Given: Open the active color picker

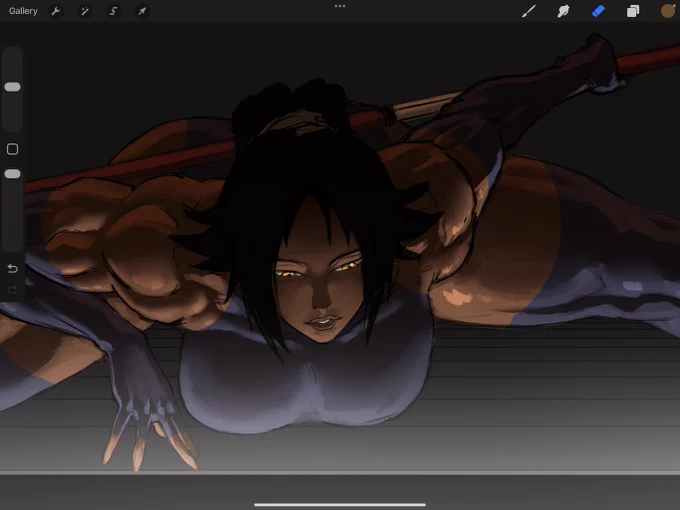Looking at the screenshot, I should pos(668,11).
